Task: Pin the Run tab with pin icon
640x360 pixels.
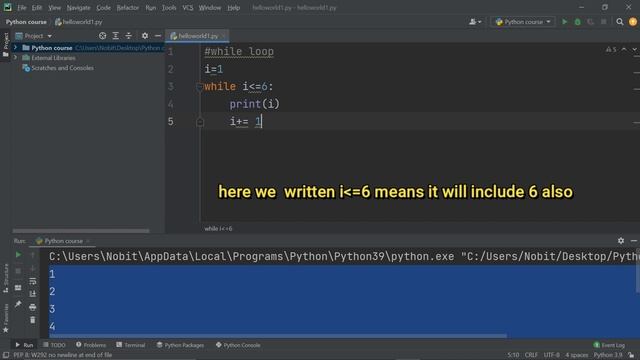Action: 18,304
